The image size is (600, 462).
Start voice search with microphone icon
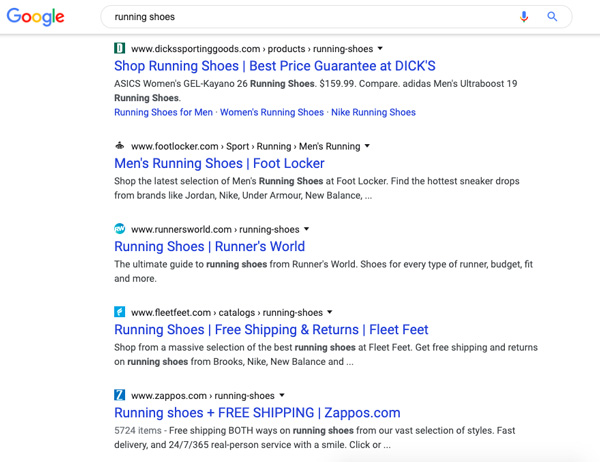click(524, 16)
